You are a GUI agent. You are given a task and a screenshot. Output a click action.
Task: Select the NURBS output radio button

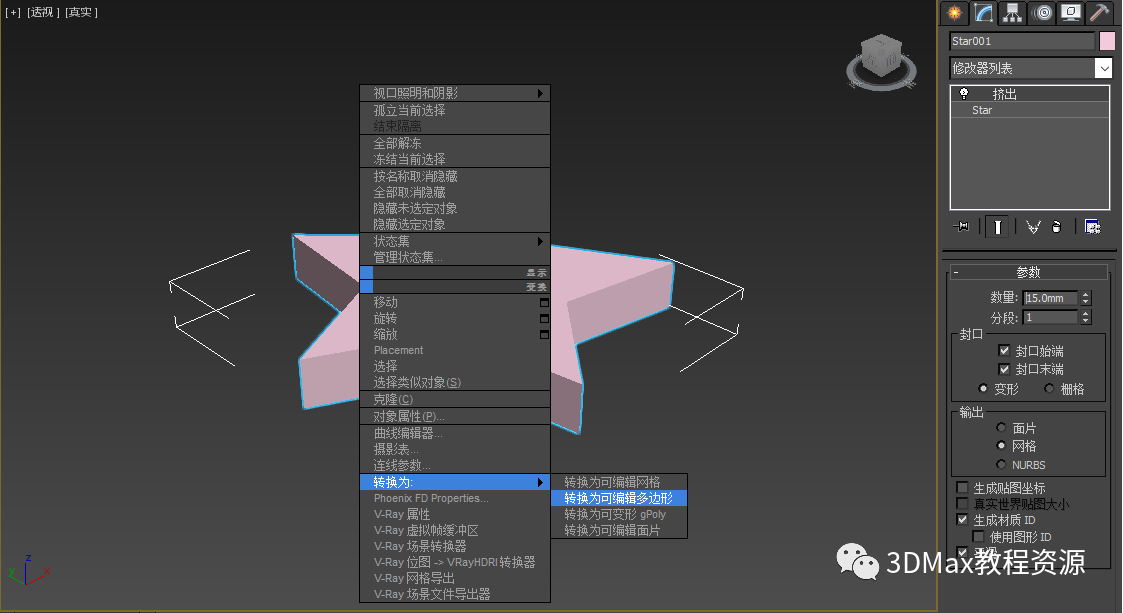[1001, 464]
